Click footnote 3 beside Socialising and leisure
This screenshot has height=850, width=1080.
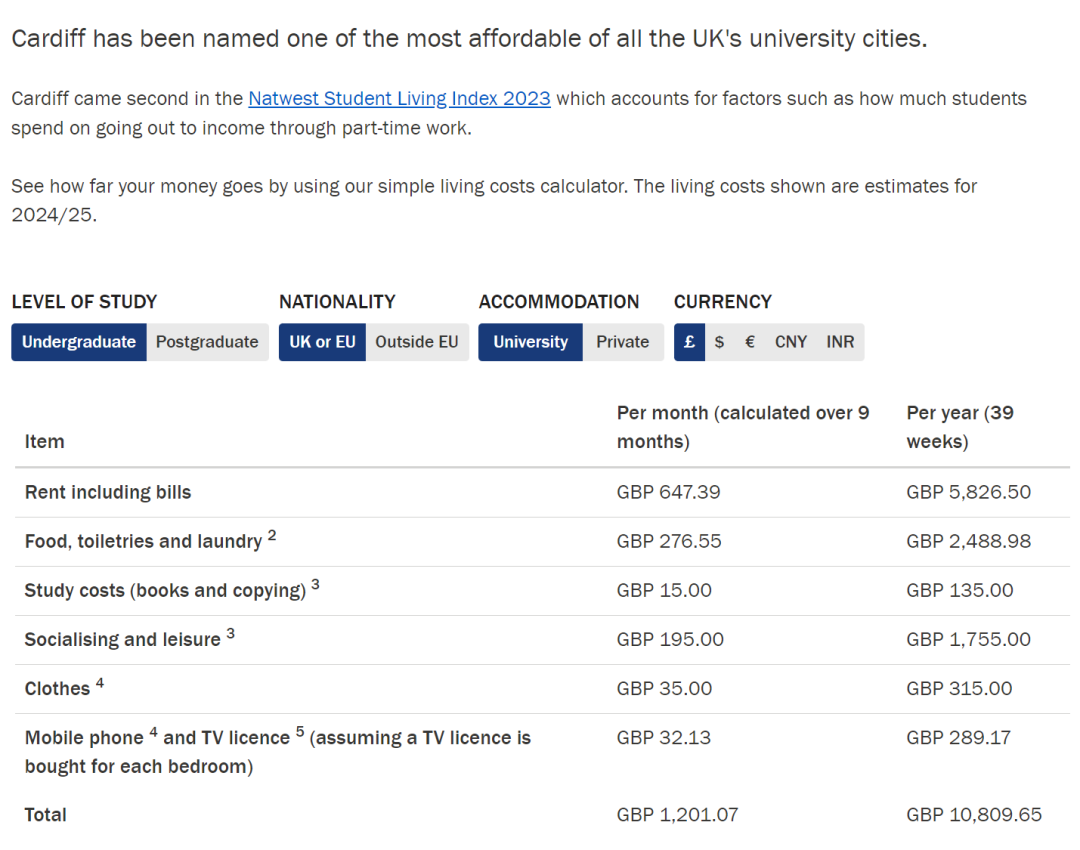[230, 634]
